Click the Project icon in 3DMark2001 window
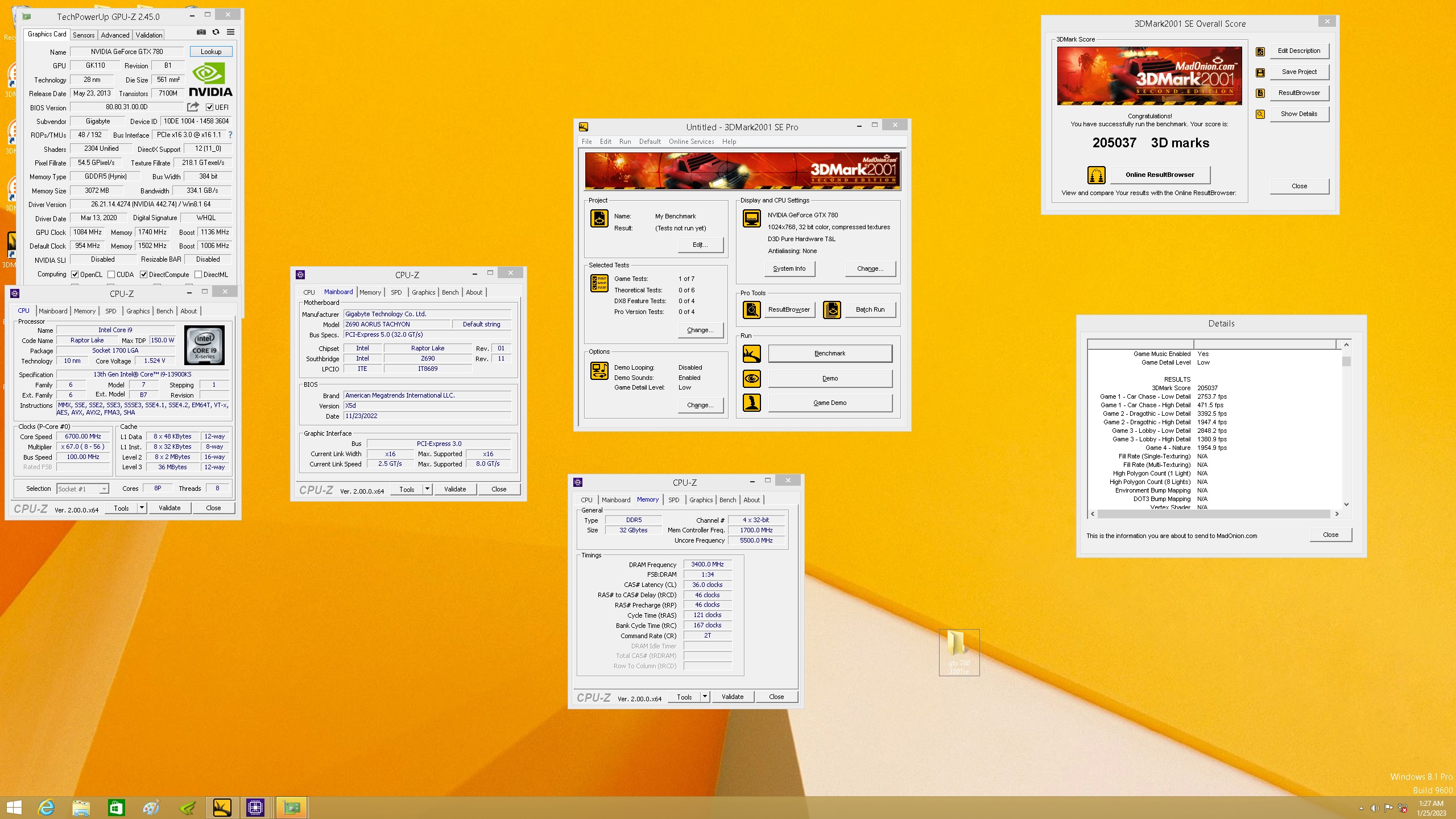This screenshot has height=819, width=1456. click(x=599, y=218)
